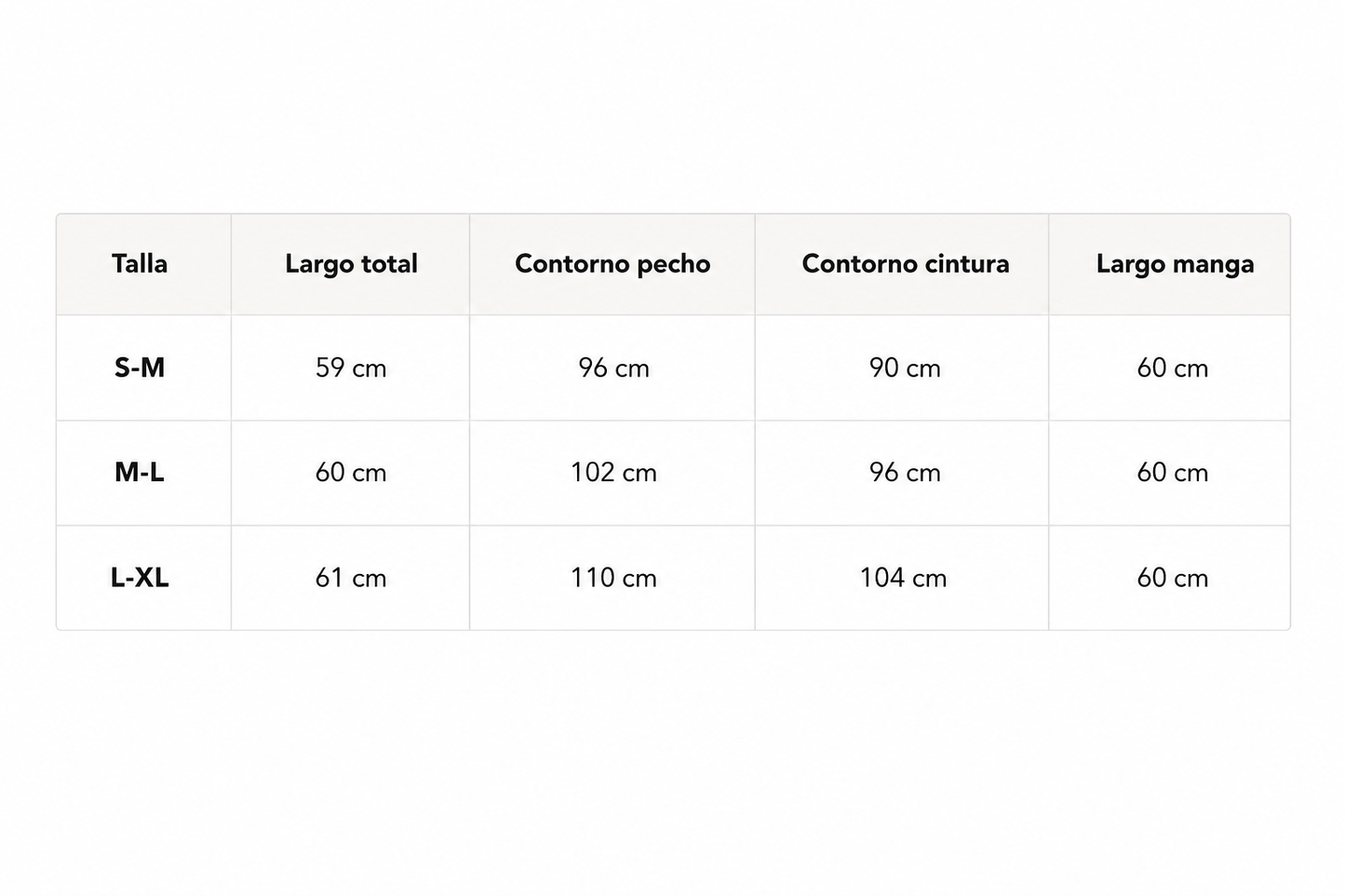Click the Contorno pecho header cell

click(612, 264)
